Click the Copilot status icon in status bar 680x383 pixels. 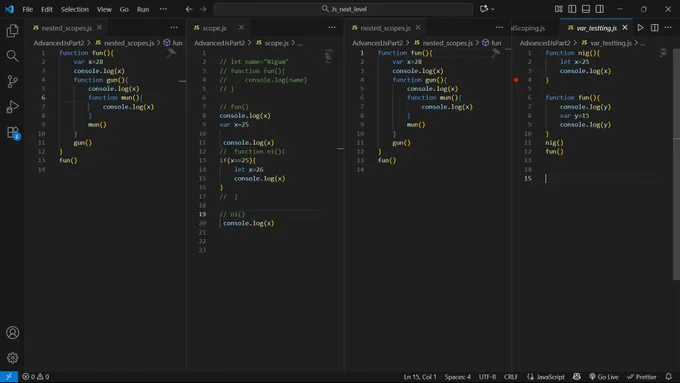tap(576, 376)
